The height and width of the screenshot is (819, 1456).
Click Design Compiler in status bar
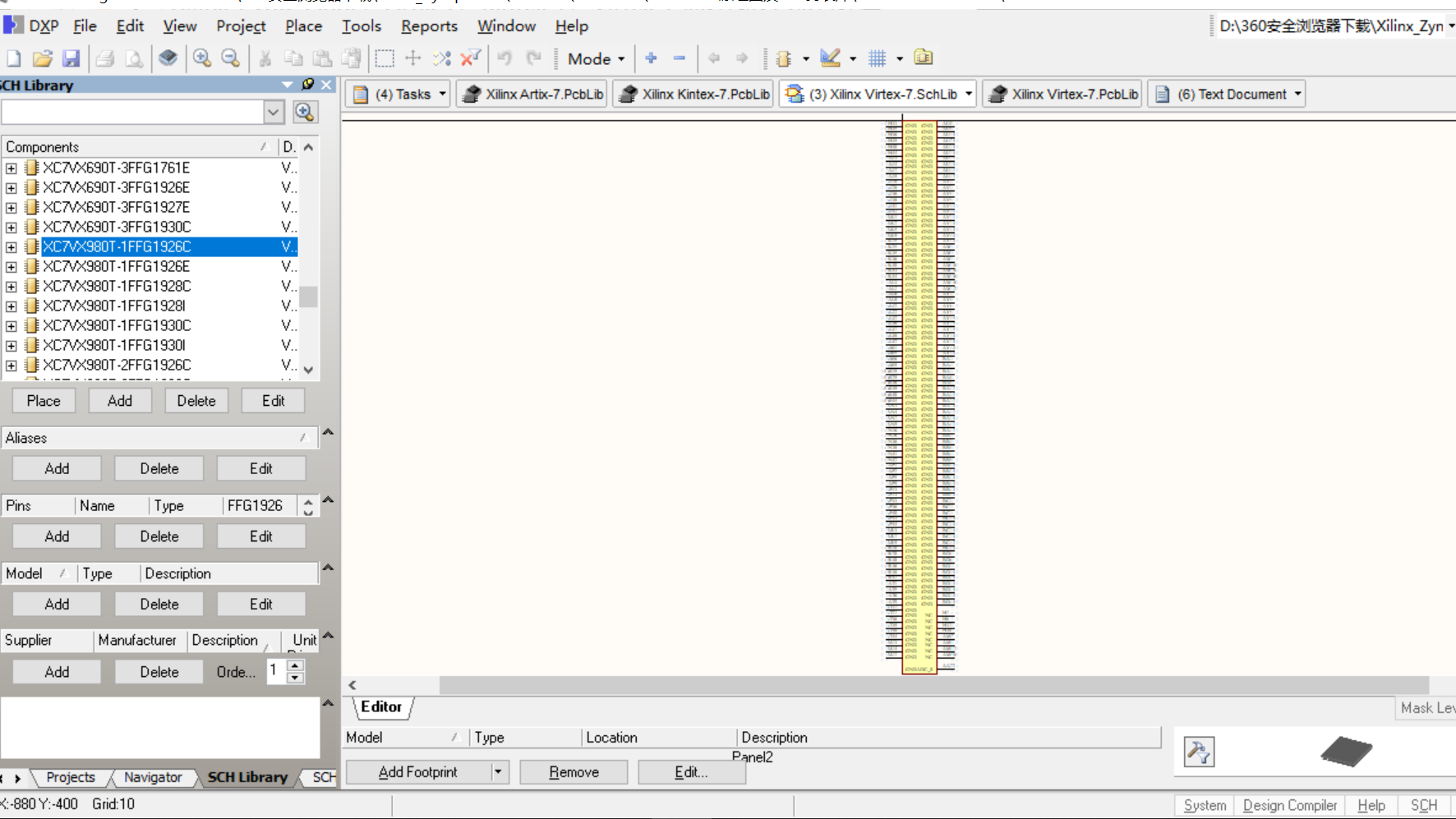click(x=1290, y=805)
